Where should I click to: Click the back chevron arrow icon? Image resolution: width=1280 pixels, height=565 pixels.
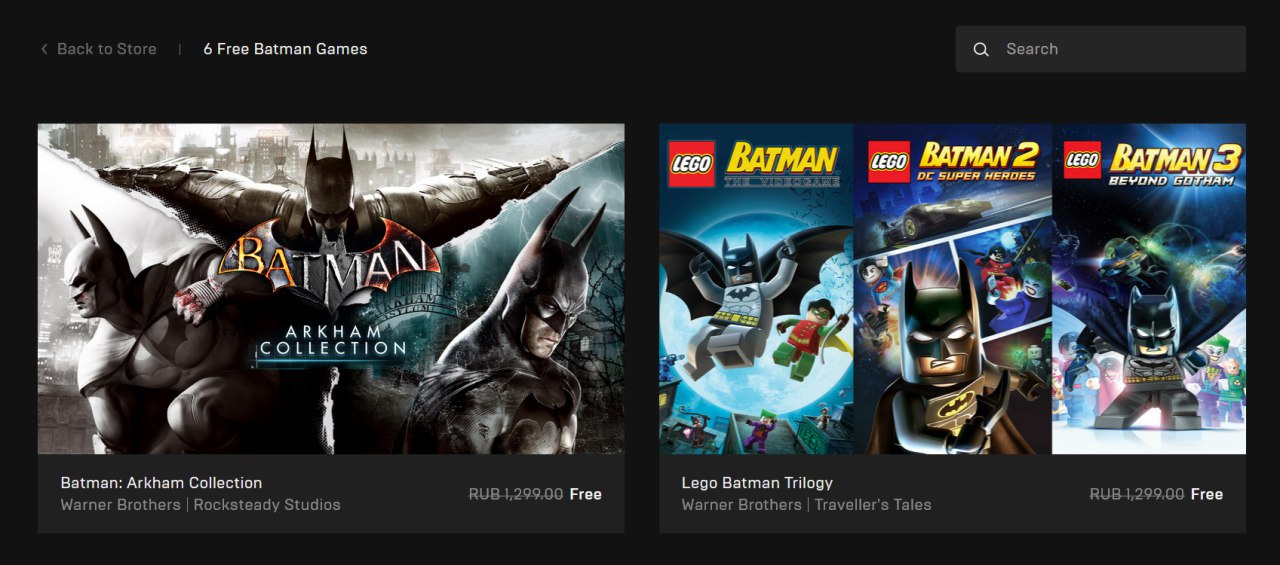pyautogui.click(x=44, y=49)
